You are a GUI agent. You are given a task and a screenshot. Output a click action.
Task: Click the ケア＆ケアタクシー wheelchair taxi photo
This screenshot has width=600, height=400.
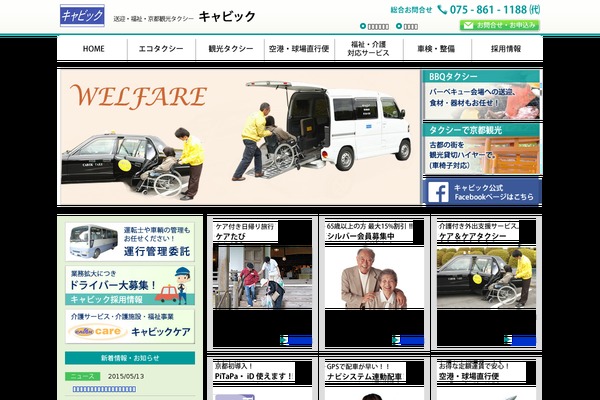click(x=486, y=278)
